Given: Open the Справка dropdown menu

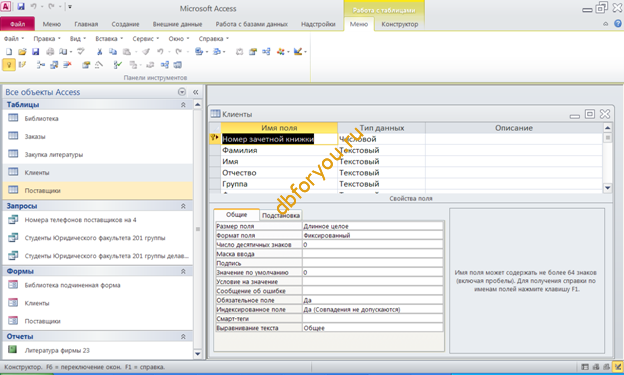Looking at the screenshot, I should click(x=214, y=39).
